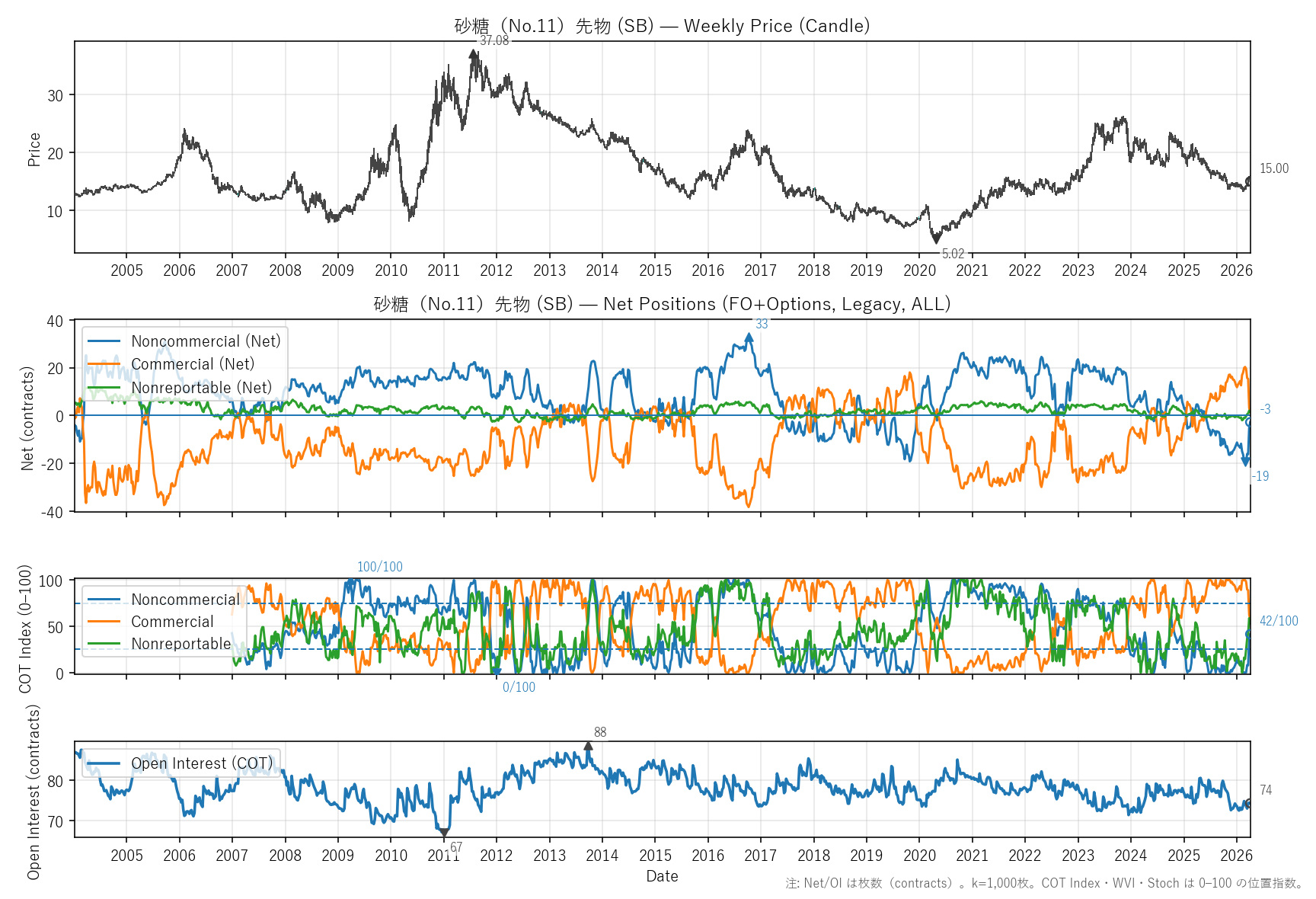Click the Open Interest peak marker at 88
The image size is (1316, 899).
coord(588,746)
